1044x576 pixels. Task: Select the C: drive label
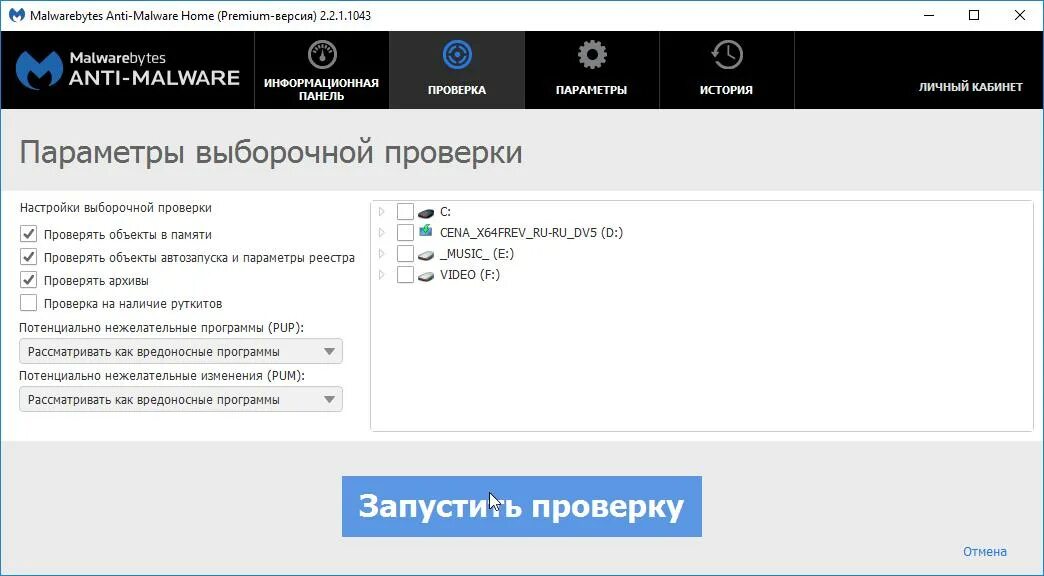445,212
